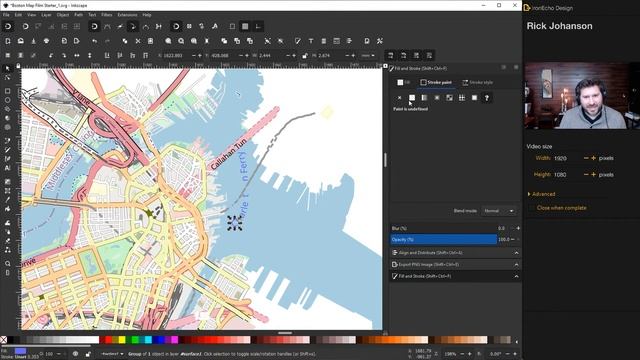Pick the blue palette swatch
Image resolution: width=640 pixels, height=360 pixels.
161,340
